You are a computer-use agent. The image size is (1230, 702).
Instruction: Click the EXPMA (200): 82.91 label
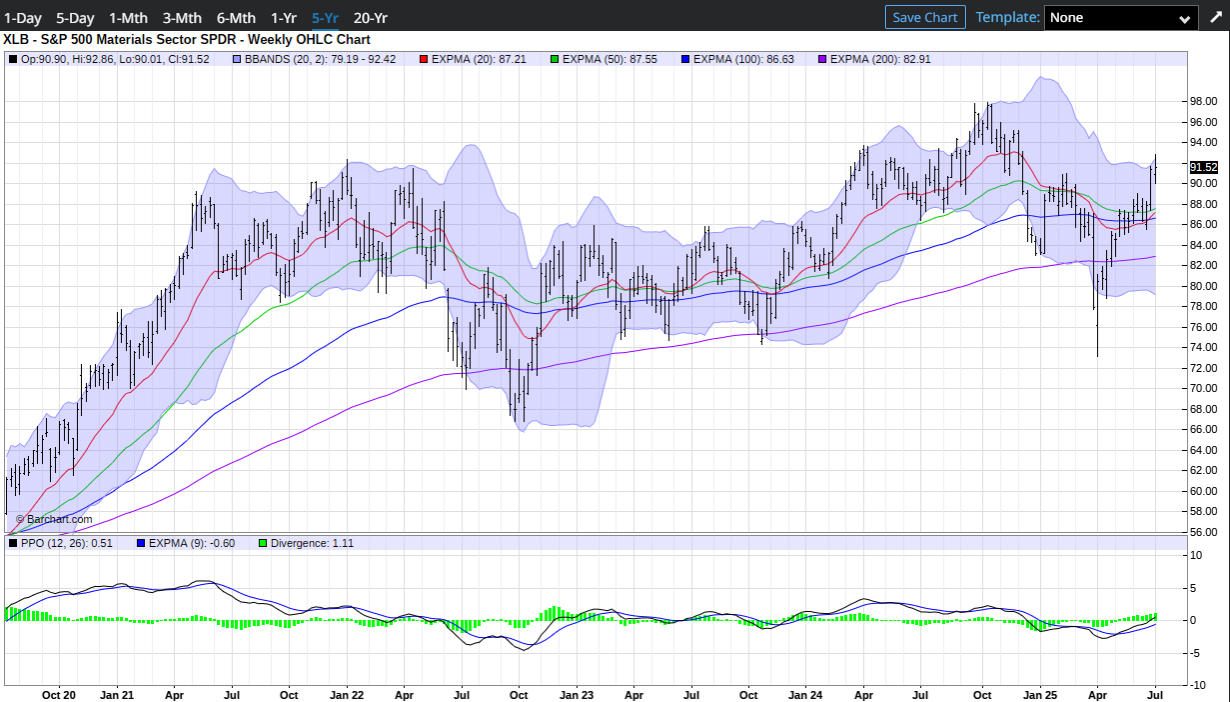(881, 59)
